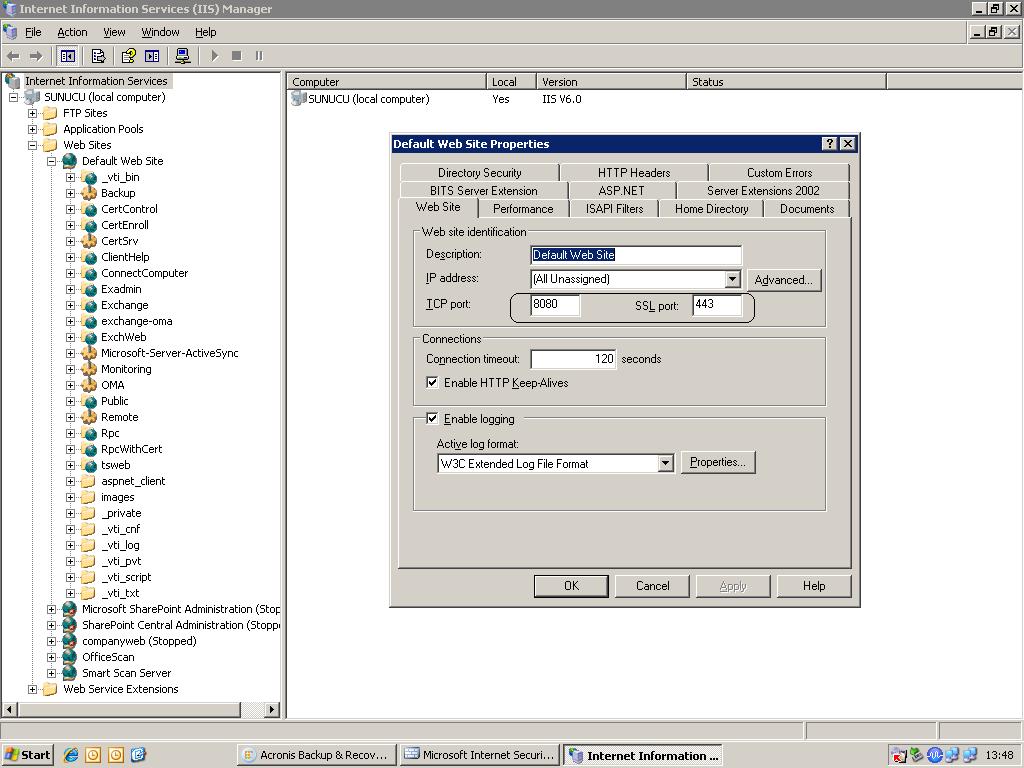Click the Start button
The image size is (1024, 768).
tap(27, 755)
